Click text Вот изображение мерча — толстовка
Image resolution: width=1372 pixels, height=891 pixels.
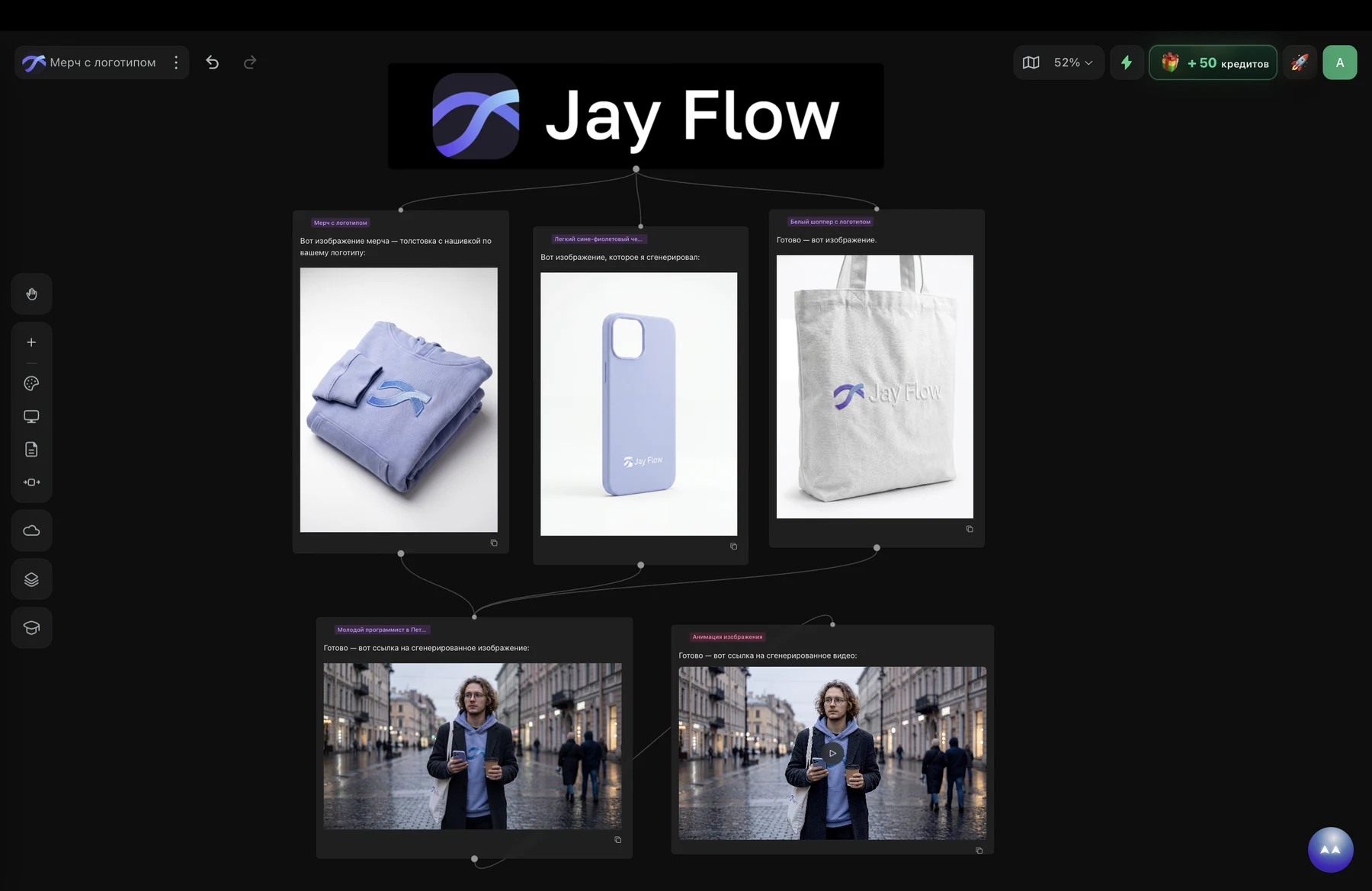(396, 246)
